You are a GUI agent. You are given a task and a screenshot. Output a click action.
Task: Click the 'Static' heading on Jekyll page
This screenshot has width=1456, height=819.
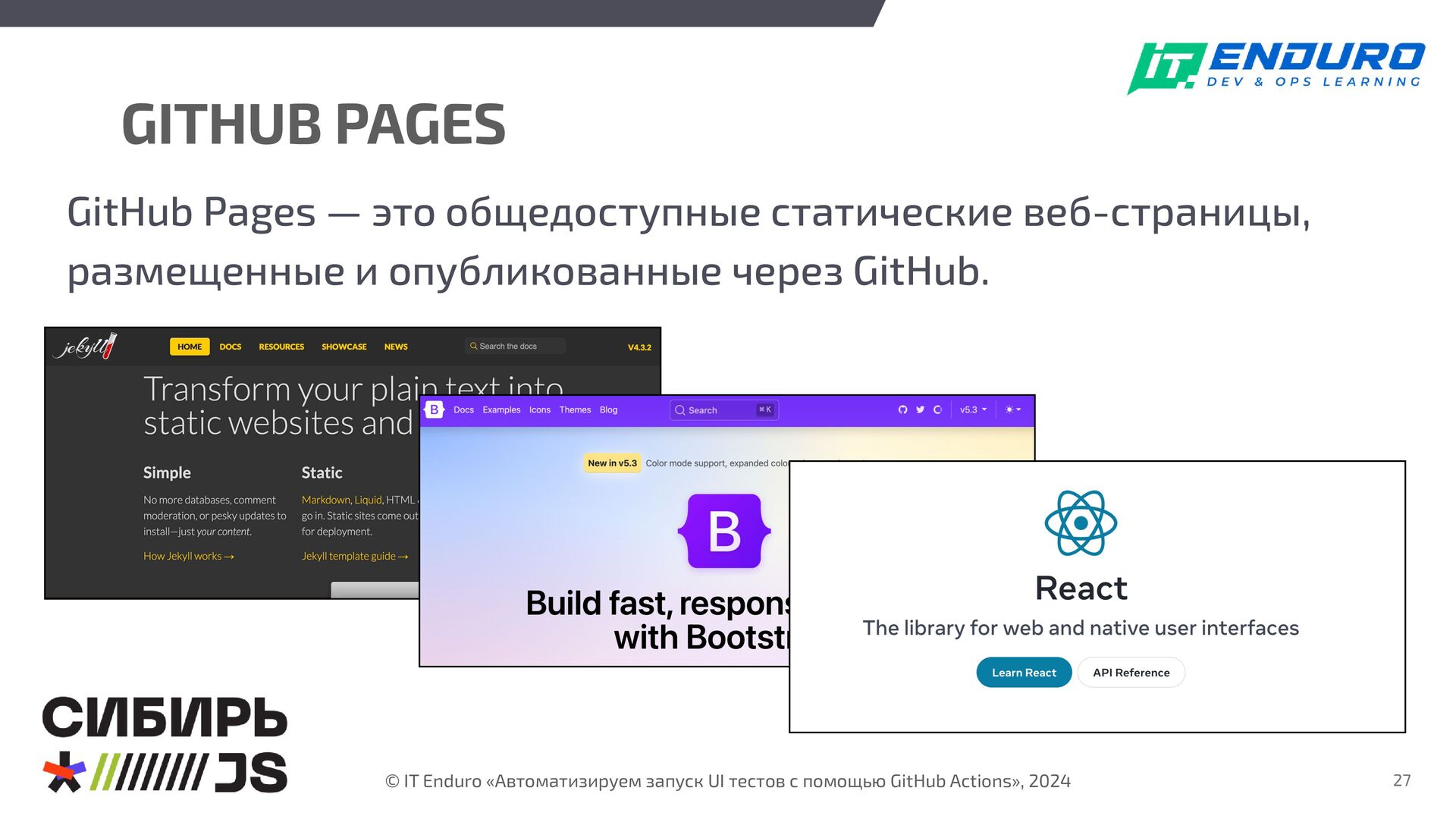click(322, 472)
